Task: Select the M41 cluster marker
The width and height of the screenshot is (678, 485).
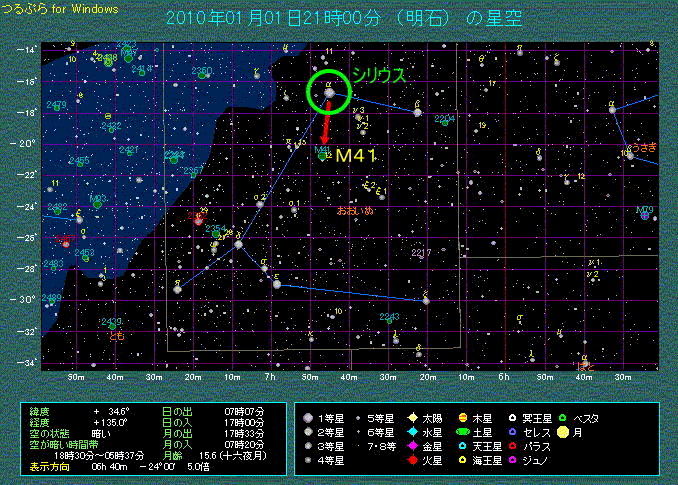Action: [x=322, y=154]
